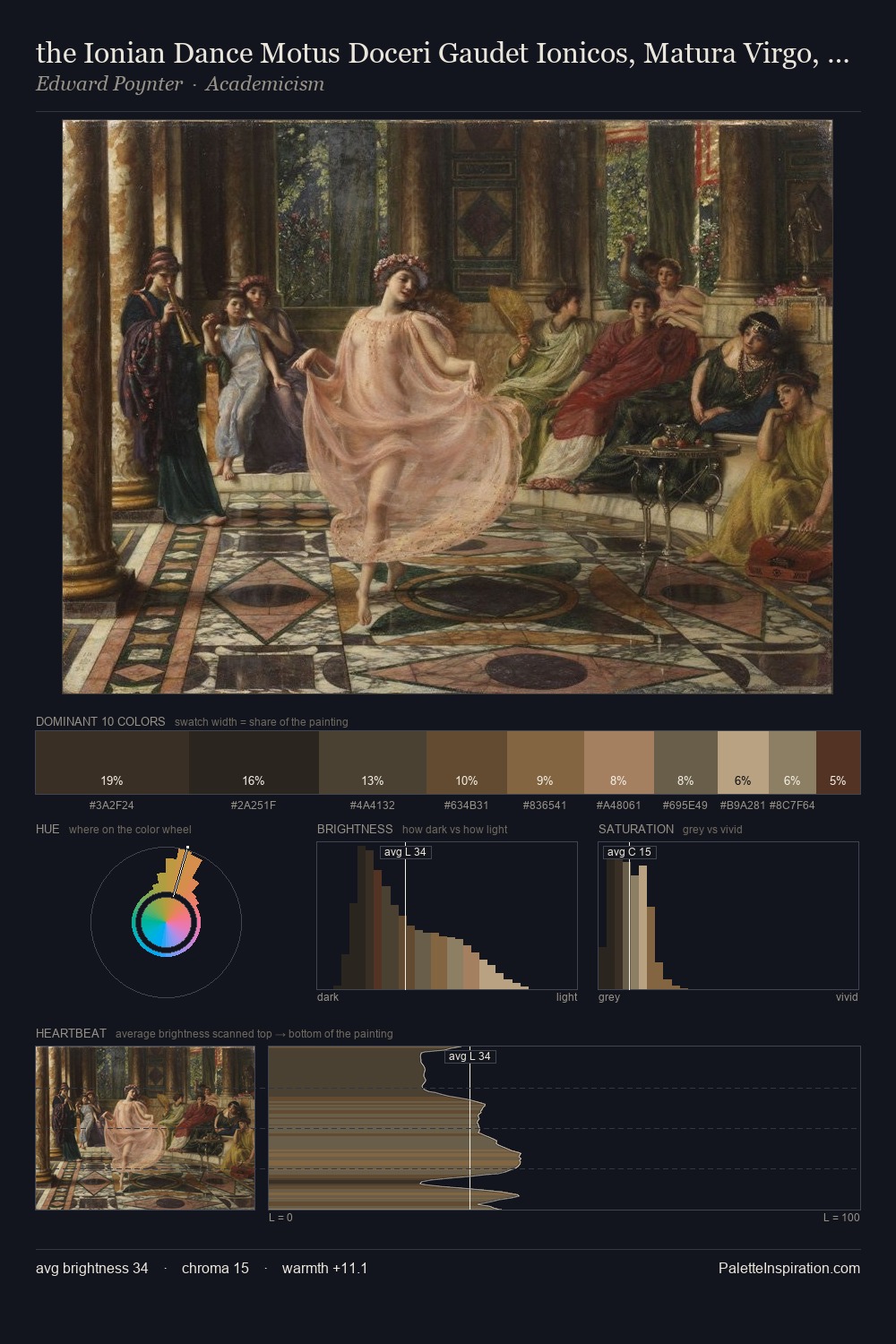
Task: Click the 'light' axis label
Action: [566, 997]
